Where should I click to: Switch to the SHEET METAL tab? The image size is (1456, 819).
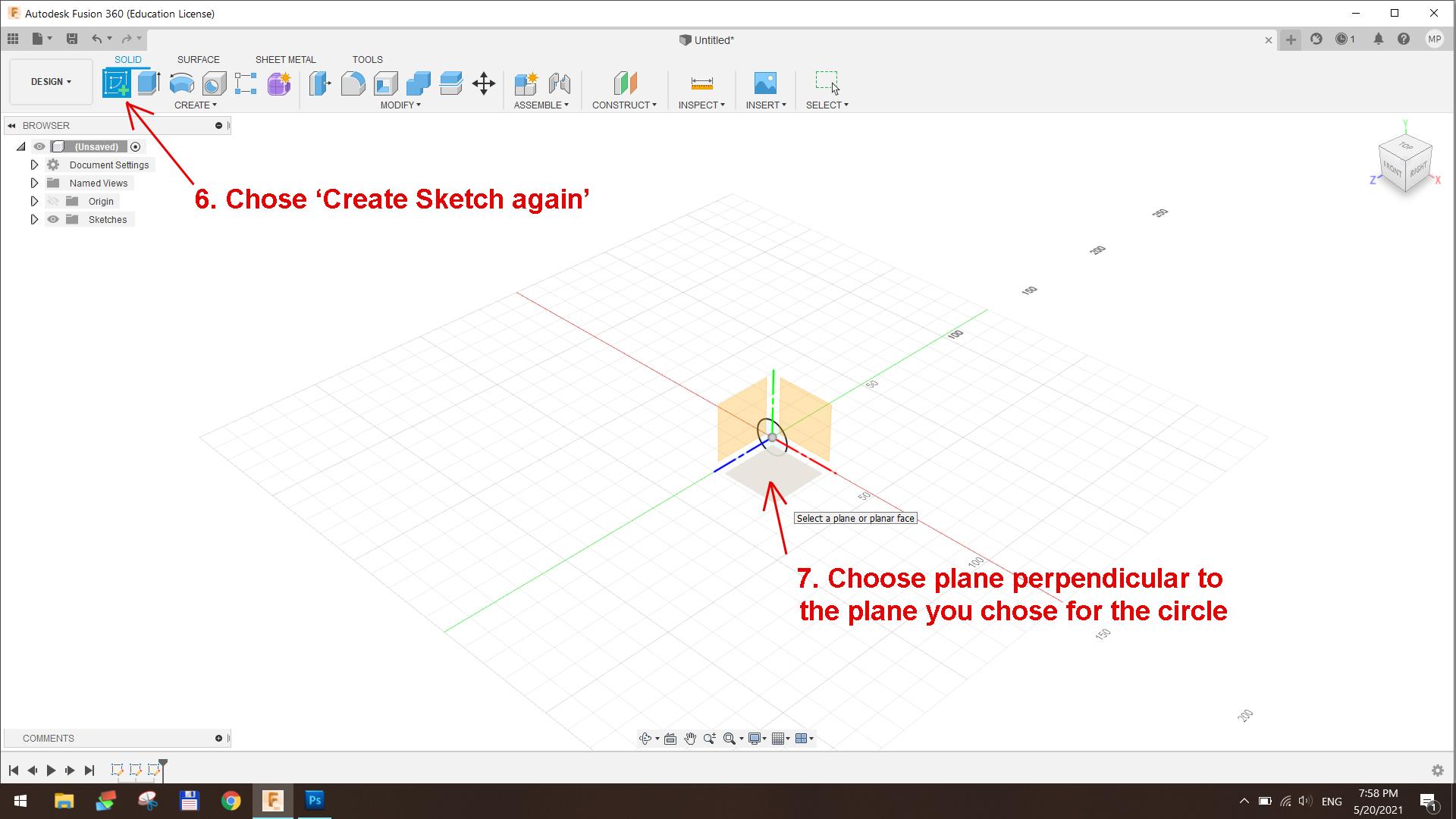[285, 59]
